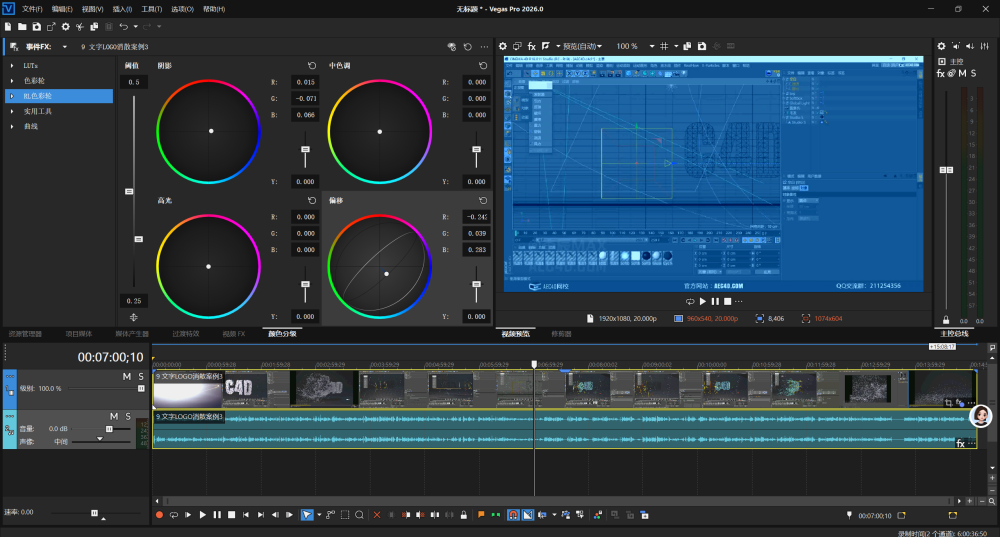Open the preview zoom 100% dropdown

(x=652, y=46)
